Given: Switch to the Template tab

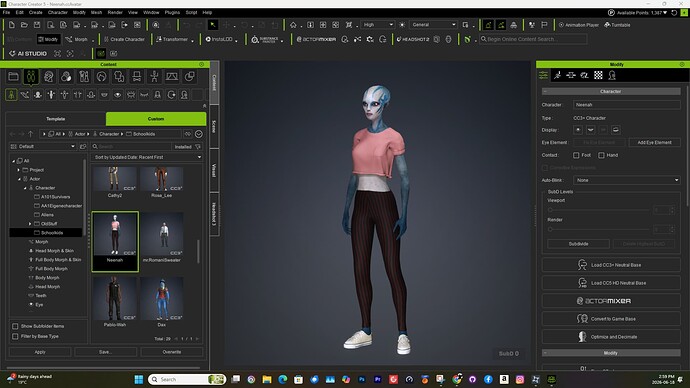Looking at the screenshot, I should 55,119.
